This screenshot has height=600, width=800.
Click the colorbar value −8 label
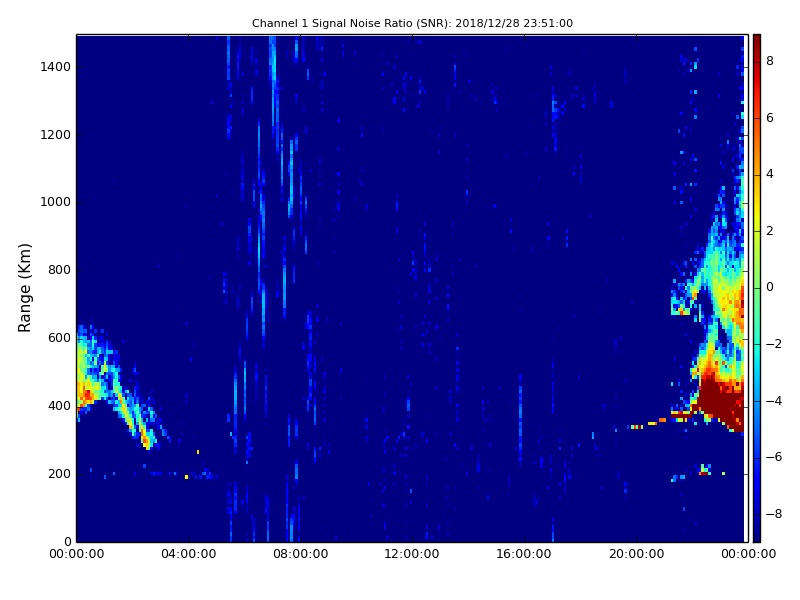tap(774, 514)
